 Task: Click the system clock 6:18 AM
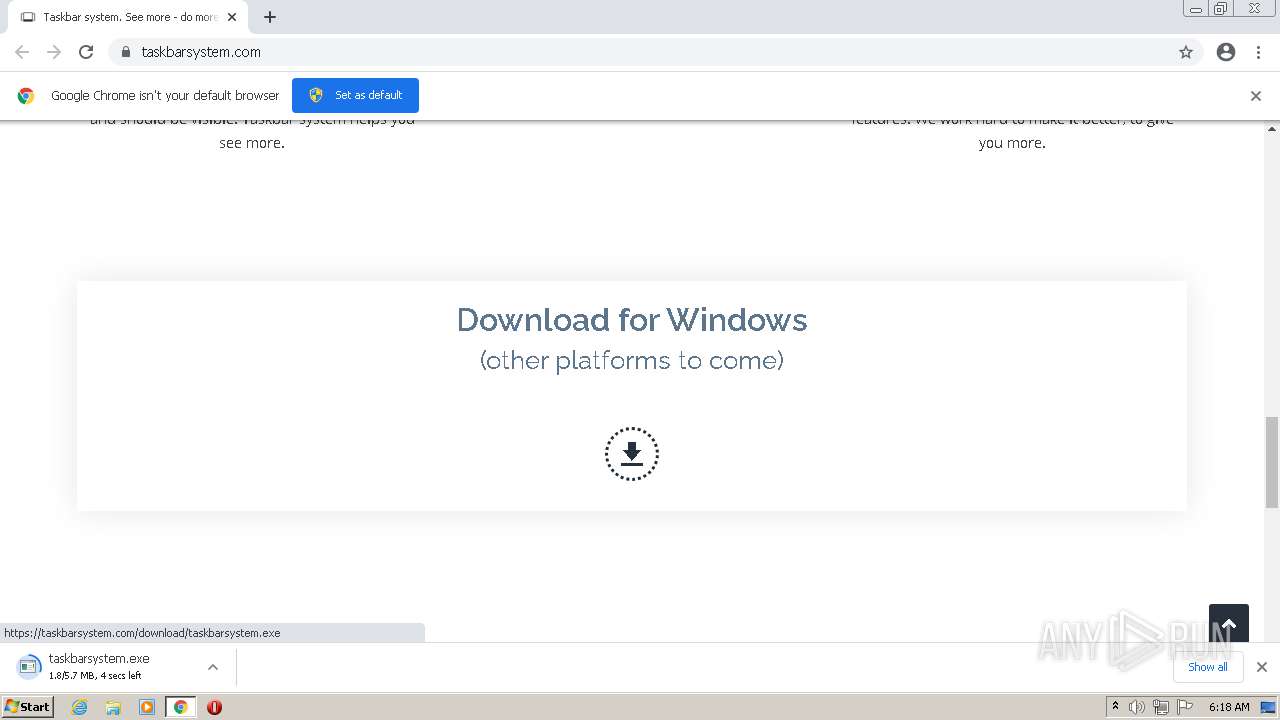click(x=1229, y=707)
